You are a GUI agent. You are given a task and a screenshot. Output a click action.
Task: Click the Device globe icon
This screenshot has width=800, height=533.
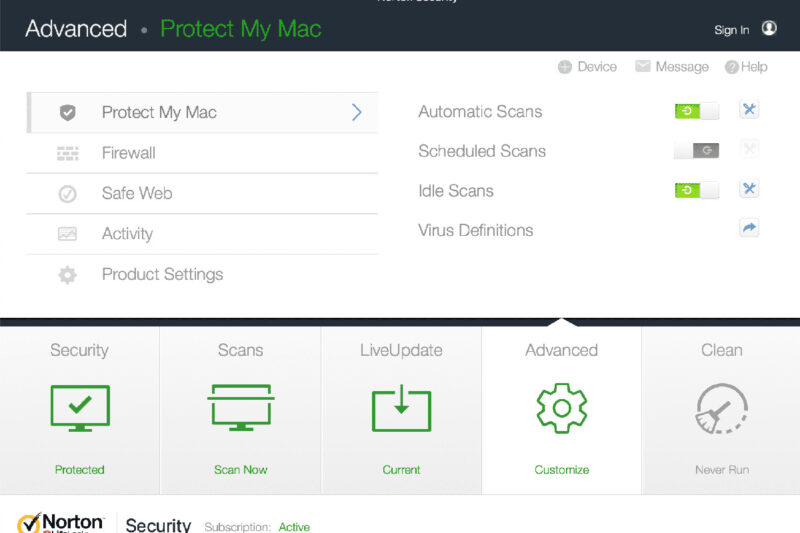[565, 67]
